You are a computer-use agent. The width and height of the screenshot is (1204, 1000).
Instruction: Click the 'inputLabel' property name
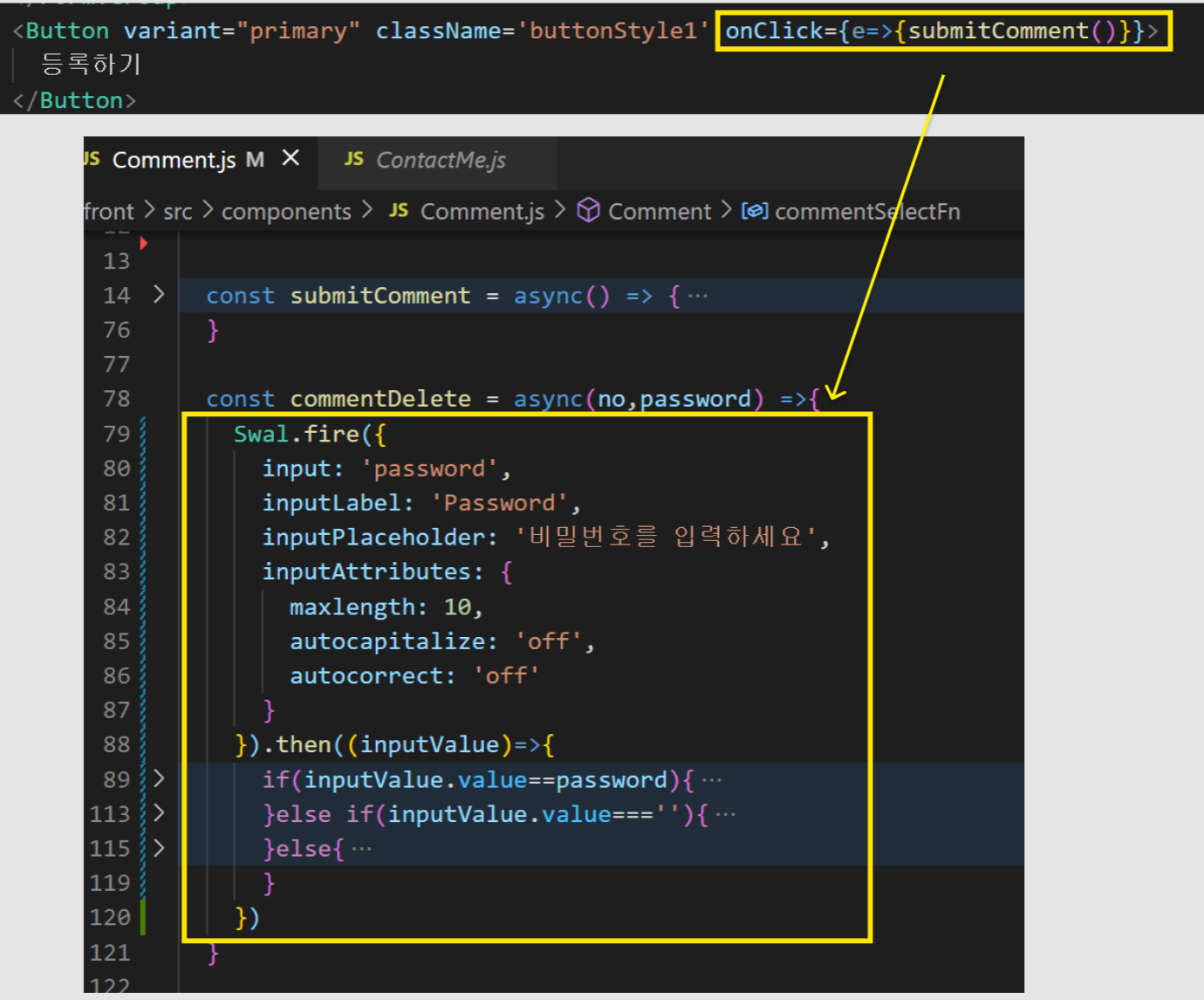(332, 503)
